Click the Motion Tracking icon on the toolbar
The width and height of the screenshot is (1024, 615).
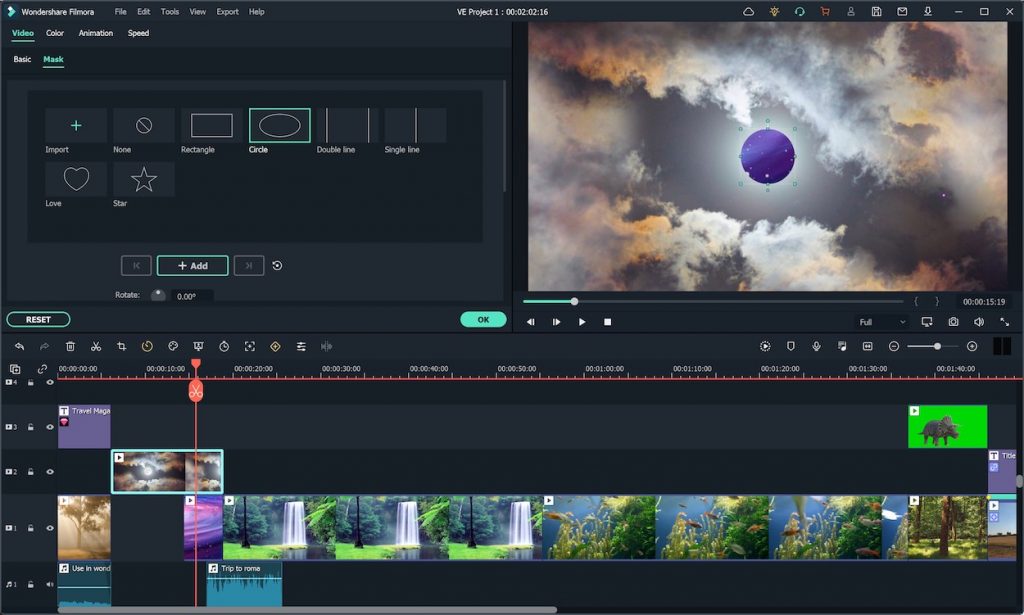(x=249, y=346)
